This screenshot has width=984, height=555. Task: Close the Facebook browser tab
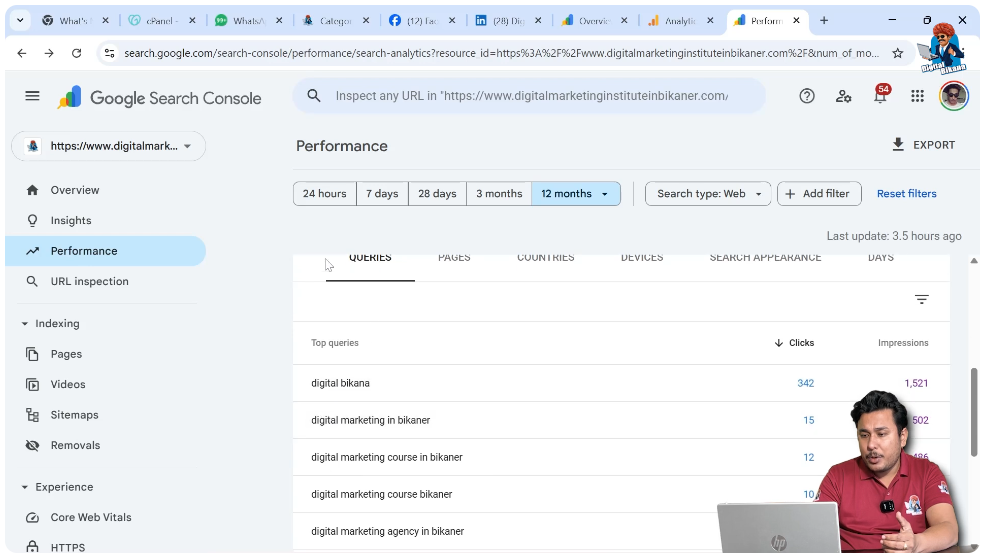(452, 21)
